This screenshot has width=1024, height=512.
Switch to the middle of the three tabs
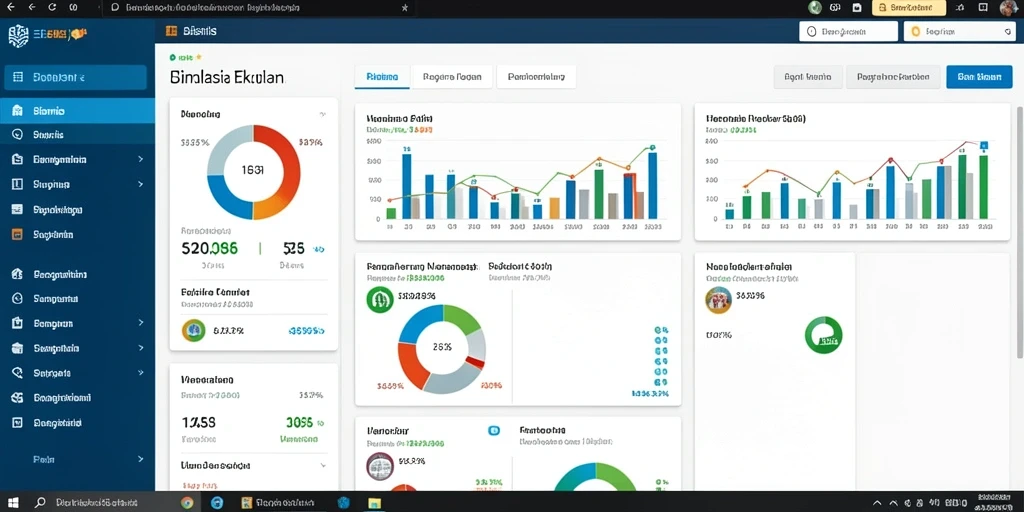click(452, 76)
